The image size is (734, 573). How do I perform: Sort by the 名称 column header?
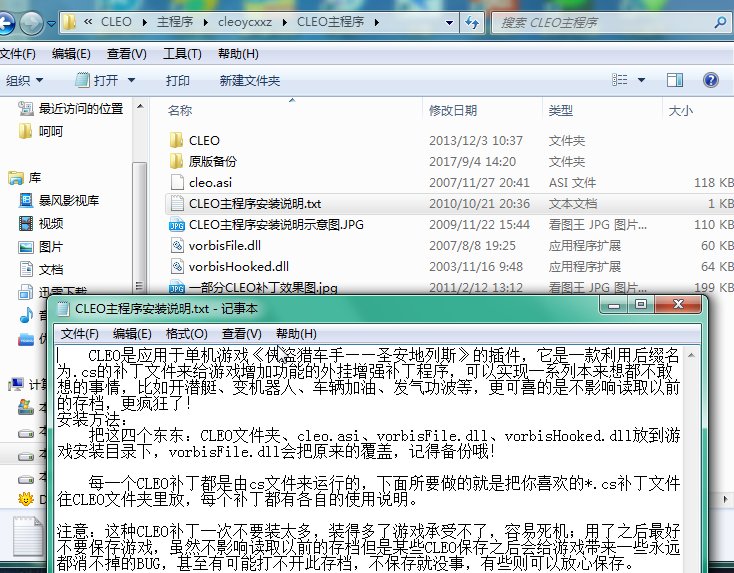[x=180, y=110]
